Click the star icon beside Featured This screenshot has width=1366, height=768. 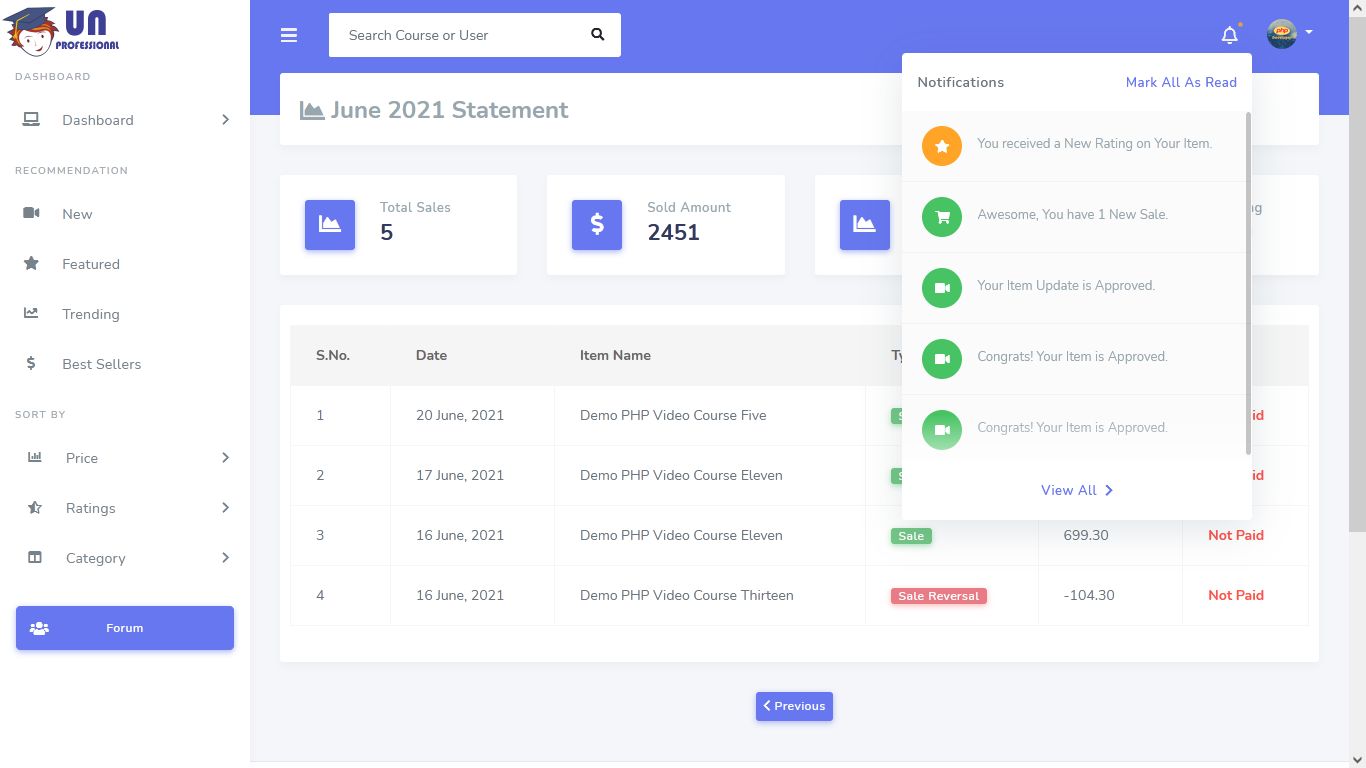coord(31,264)
